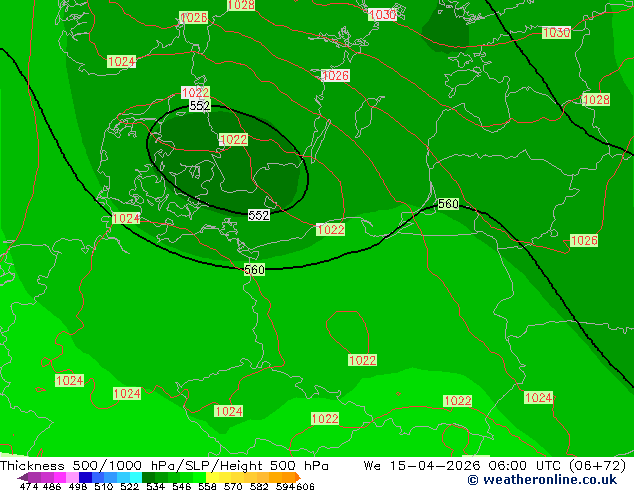Click the 1022 label just above the forecast date text
Image resolution: width=634 pixels, height=490 pixels.
click(458, 401)
